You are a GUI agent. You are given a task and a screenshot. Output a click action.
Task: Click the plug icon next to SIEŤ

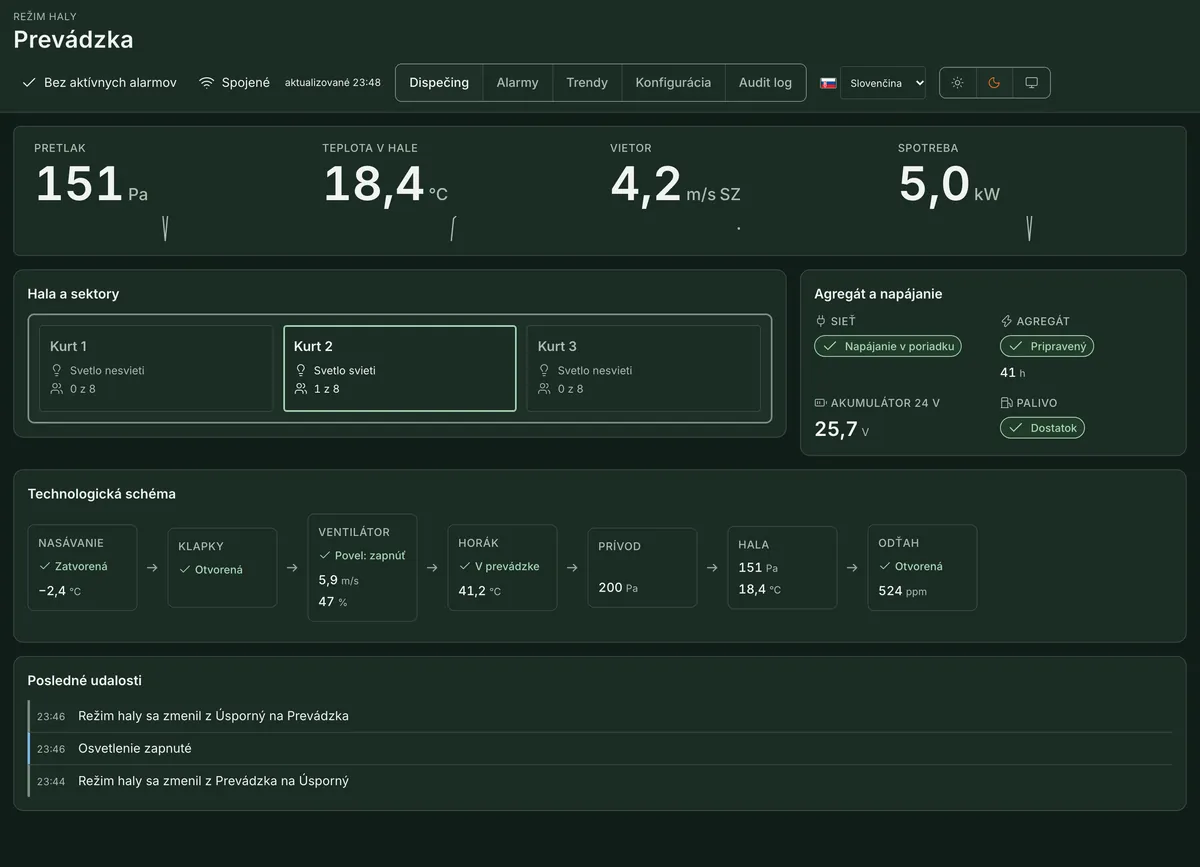pos(821,321)
